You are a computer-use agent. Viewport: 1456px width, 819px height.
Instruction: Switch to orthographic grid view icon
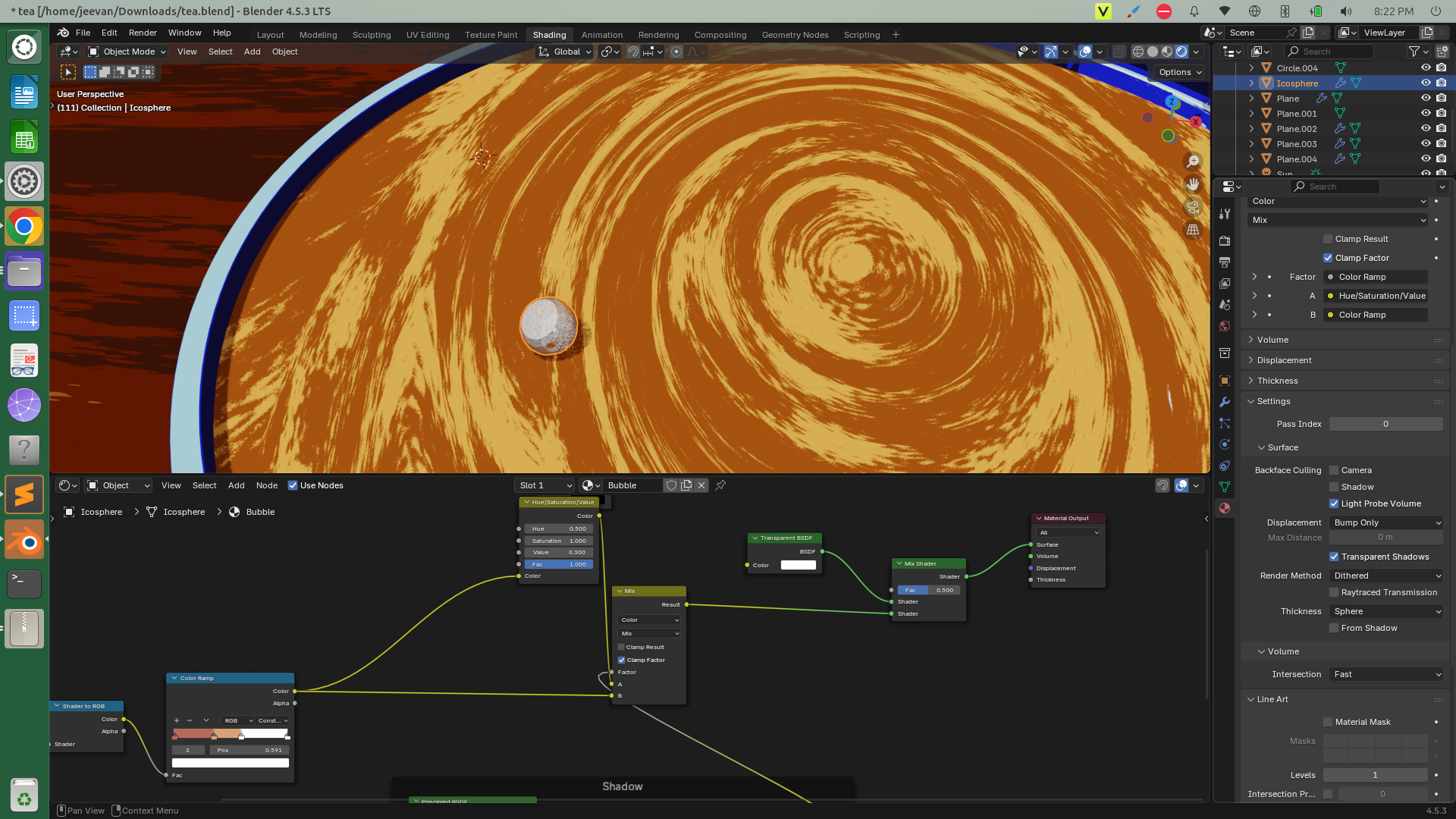[x=1193, y=229]
